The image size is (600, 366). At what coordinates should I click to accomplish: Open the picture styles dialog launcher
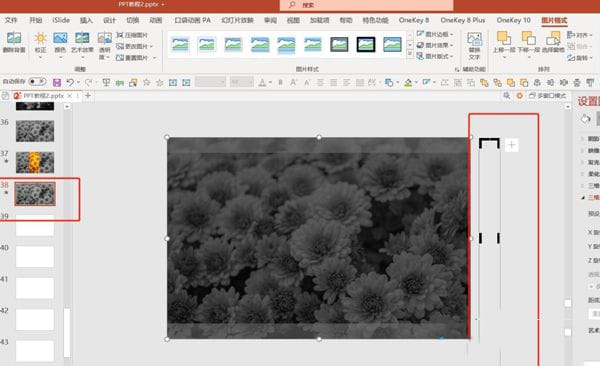[457, 69]
